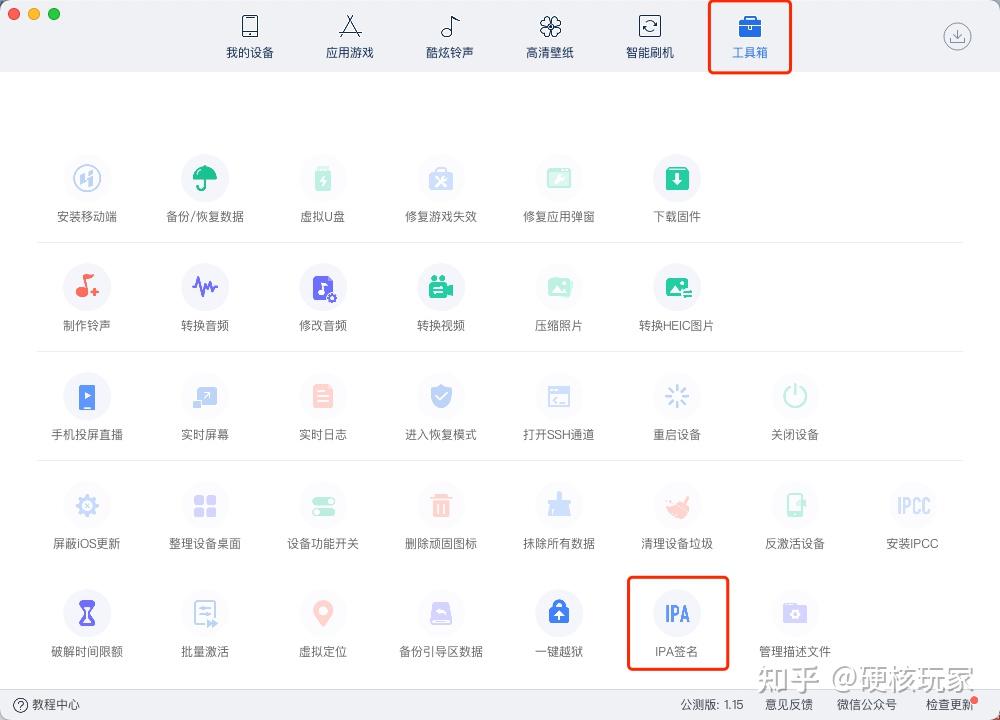Screen dimensions: 1000x720
Task: Click 意见反馈 feedback link
Action: tap(789, 705)
